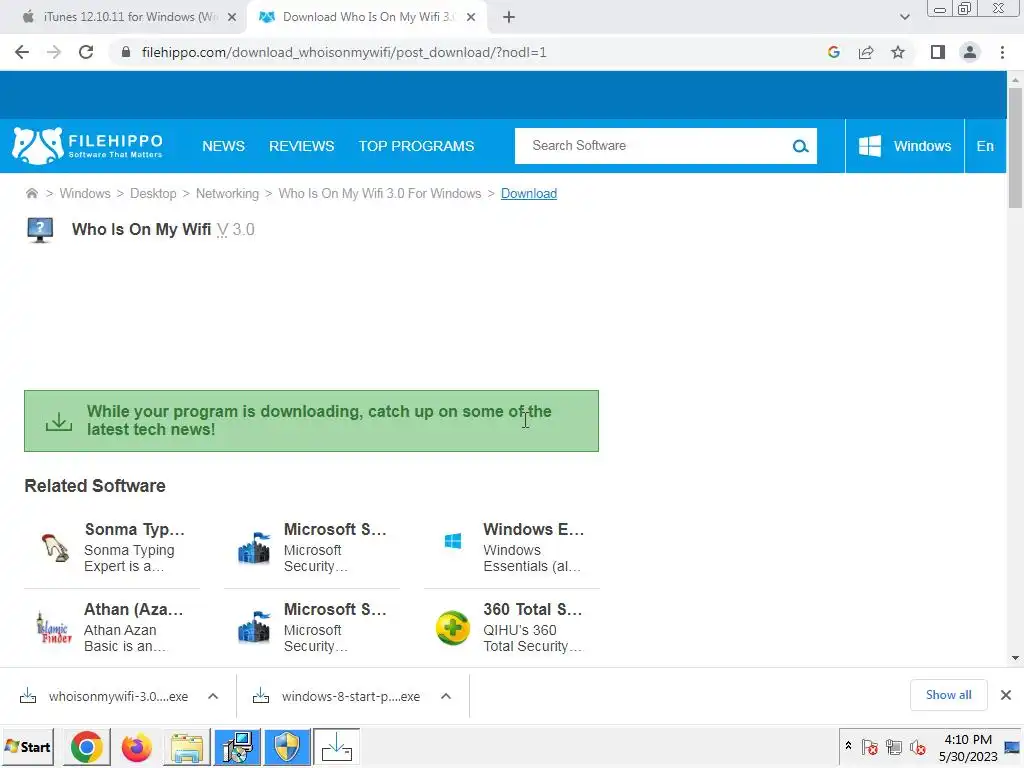Image resolution: width=1024 pixels, height=768 pixels.
Task: Click the security shield taskbar icon
Action: pyautogui.click(x=287, y=746)
